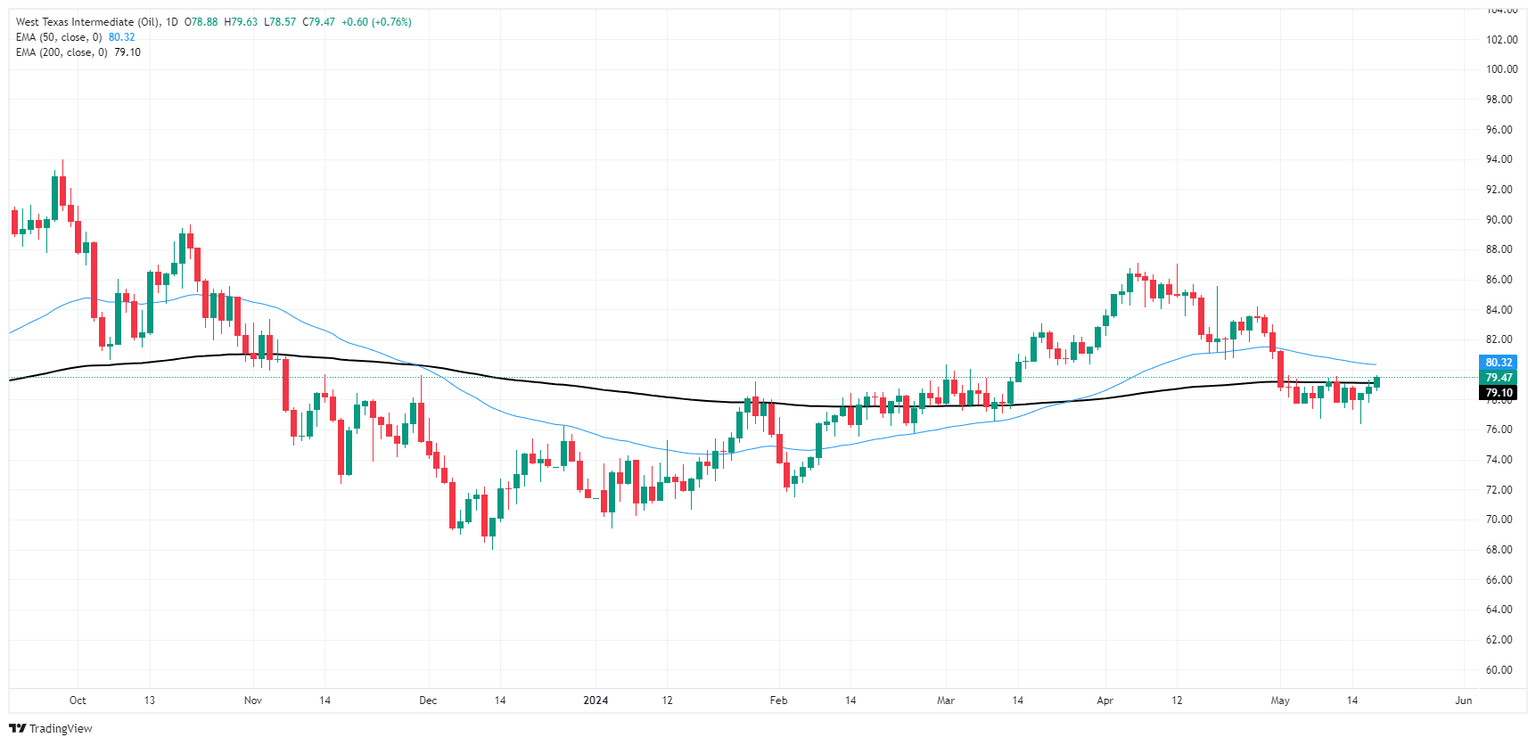The width and height of the screenshot is (1536, 744).
Task: Click the 100.00 mark on price axis
Action: tap(1502, 70)
